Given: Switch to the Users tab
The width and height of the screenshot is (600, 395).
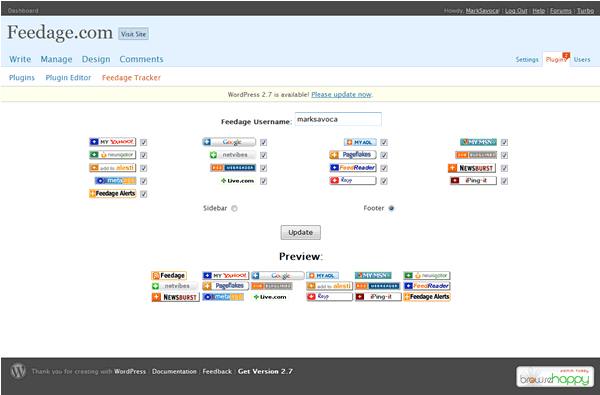Looking at the screenshot, I should pyautogui.click(x=582, y=60).
